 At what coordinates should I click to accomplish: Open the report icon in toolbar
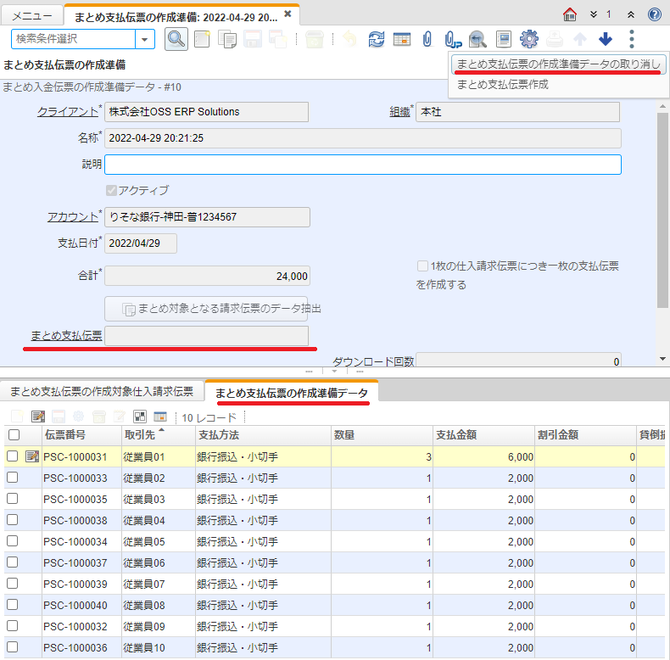coord(504,39)
